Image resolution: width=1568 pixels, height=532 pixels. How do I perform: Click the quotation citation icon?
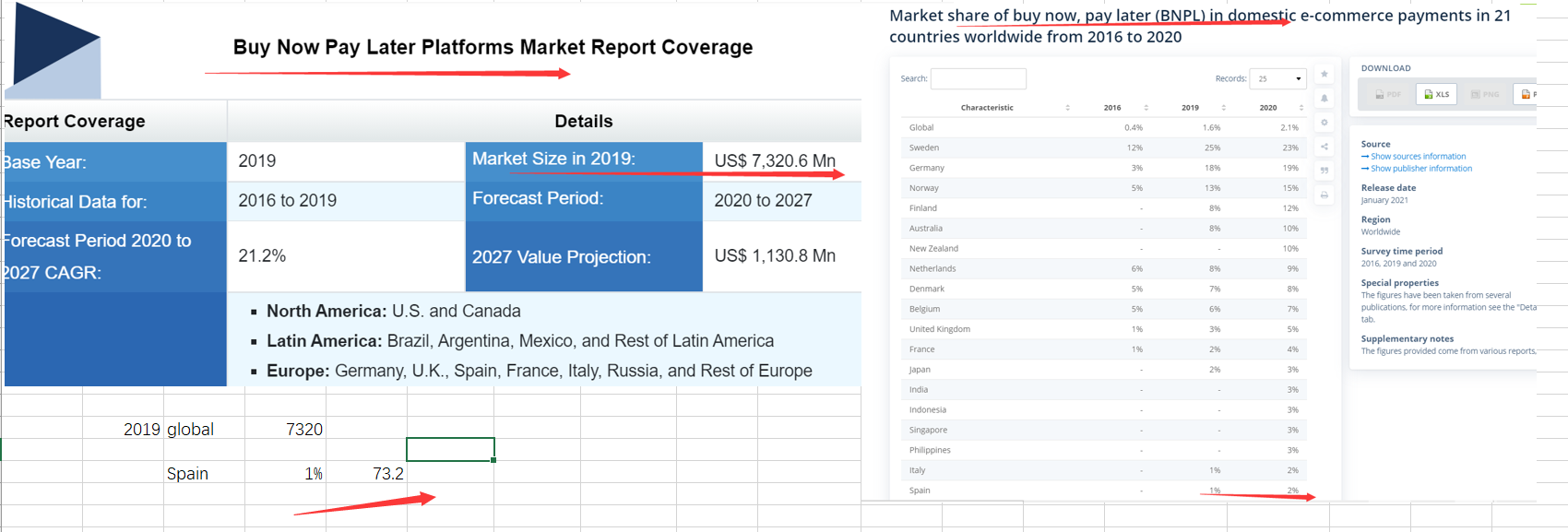tap(1324, 171)
